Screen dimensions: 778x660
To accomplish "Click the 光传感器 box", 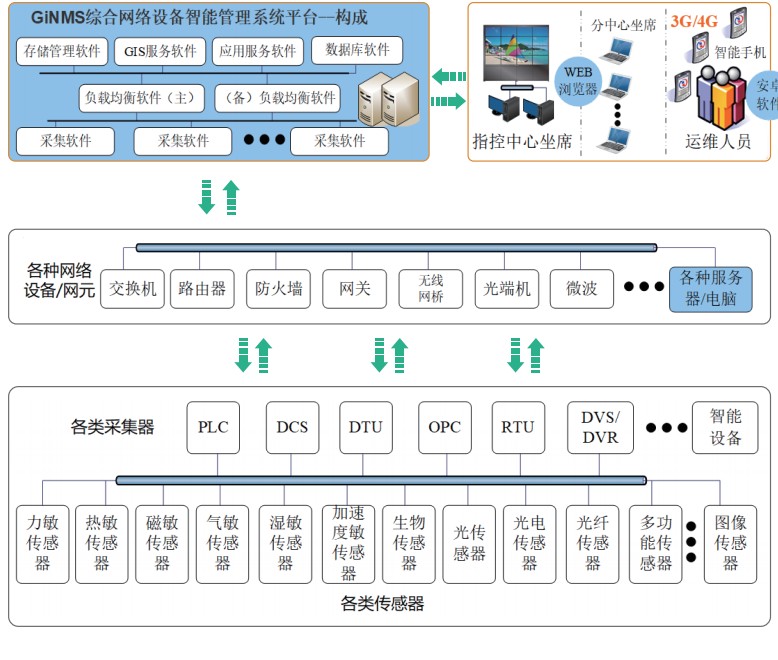I will click(x=469, y=544).
